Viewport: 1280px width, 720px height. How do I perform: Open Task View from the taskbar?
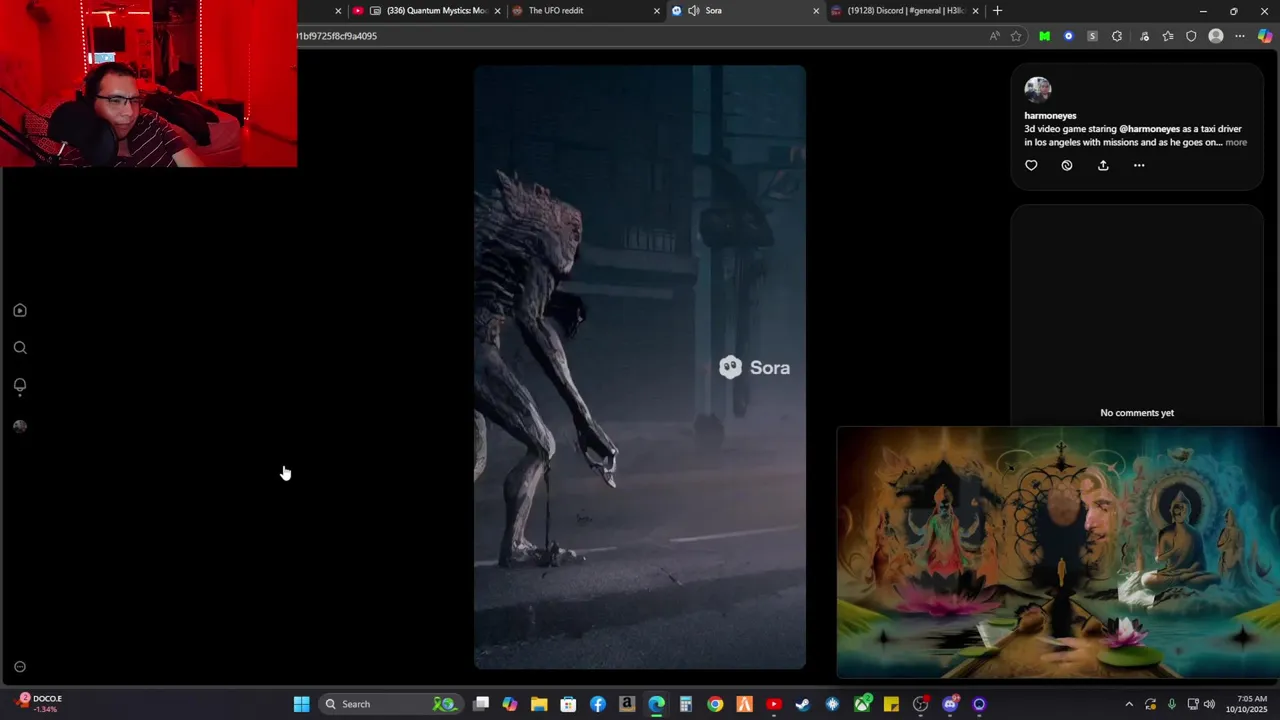point(481,704)
